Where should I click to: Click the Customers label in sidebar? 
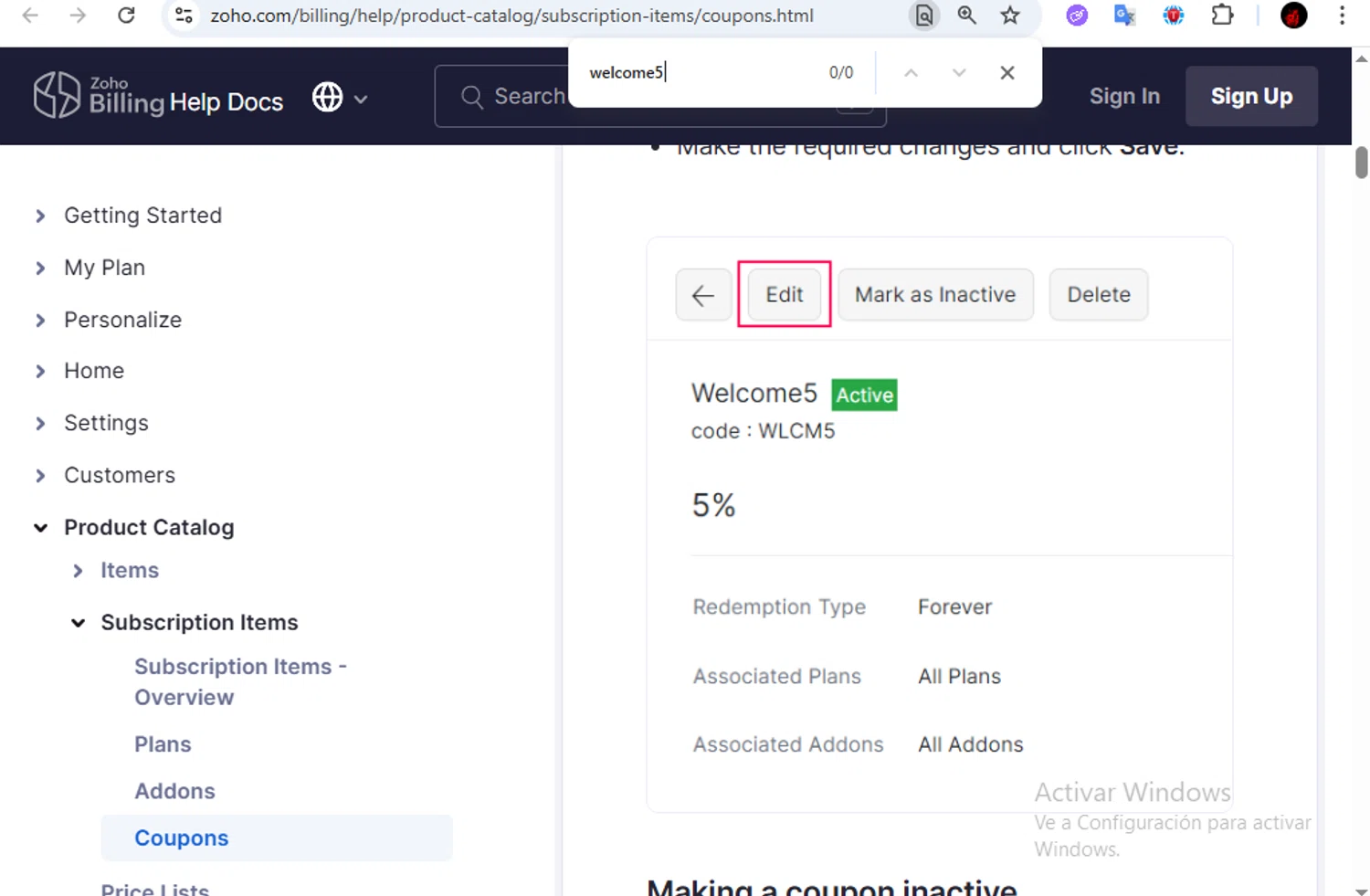(120, 475)
